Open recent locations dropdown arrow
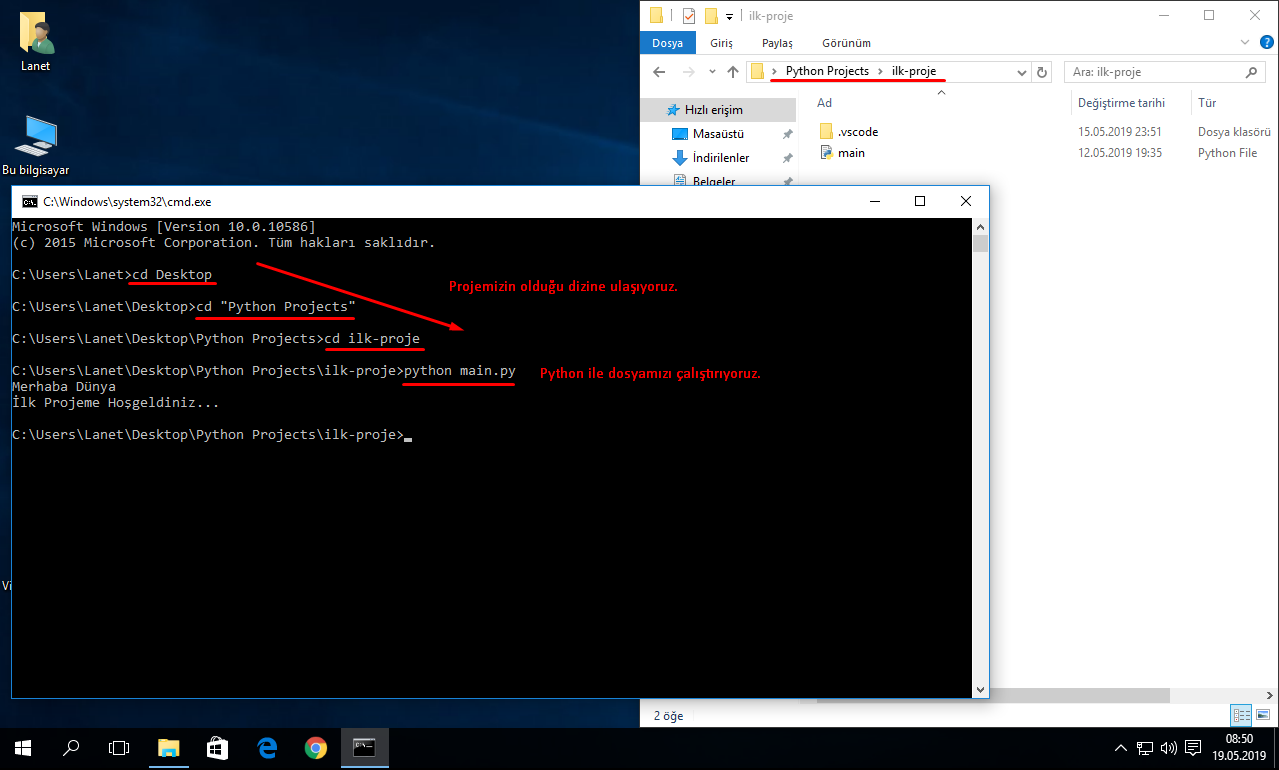 [x=712, y=72]
